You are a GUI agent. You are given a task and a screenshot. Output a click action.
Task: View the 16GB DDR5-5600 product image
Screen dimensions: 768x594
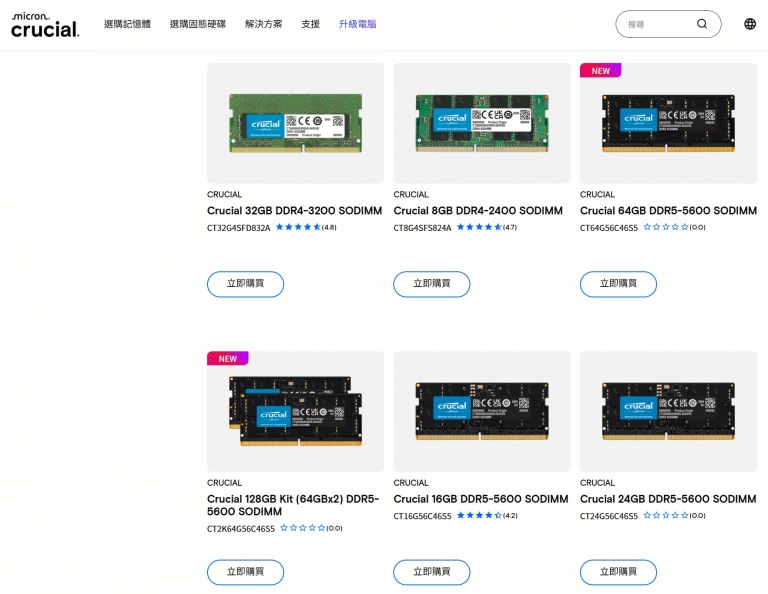coord(482,411)
